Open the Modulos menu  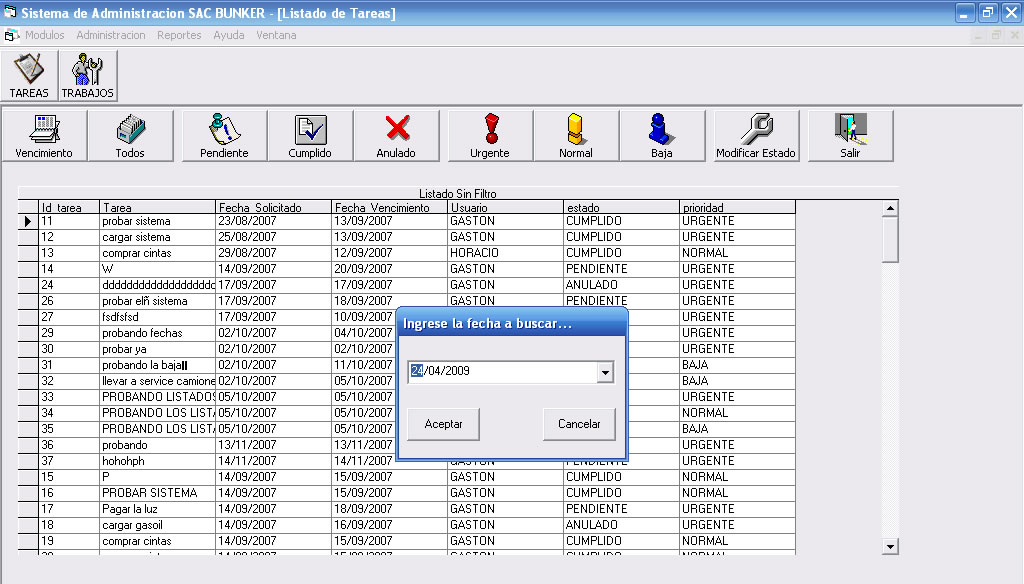pyautogui.click(x=44, y=35)
